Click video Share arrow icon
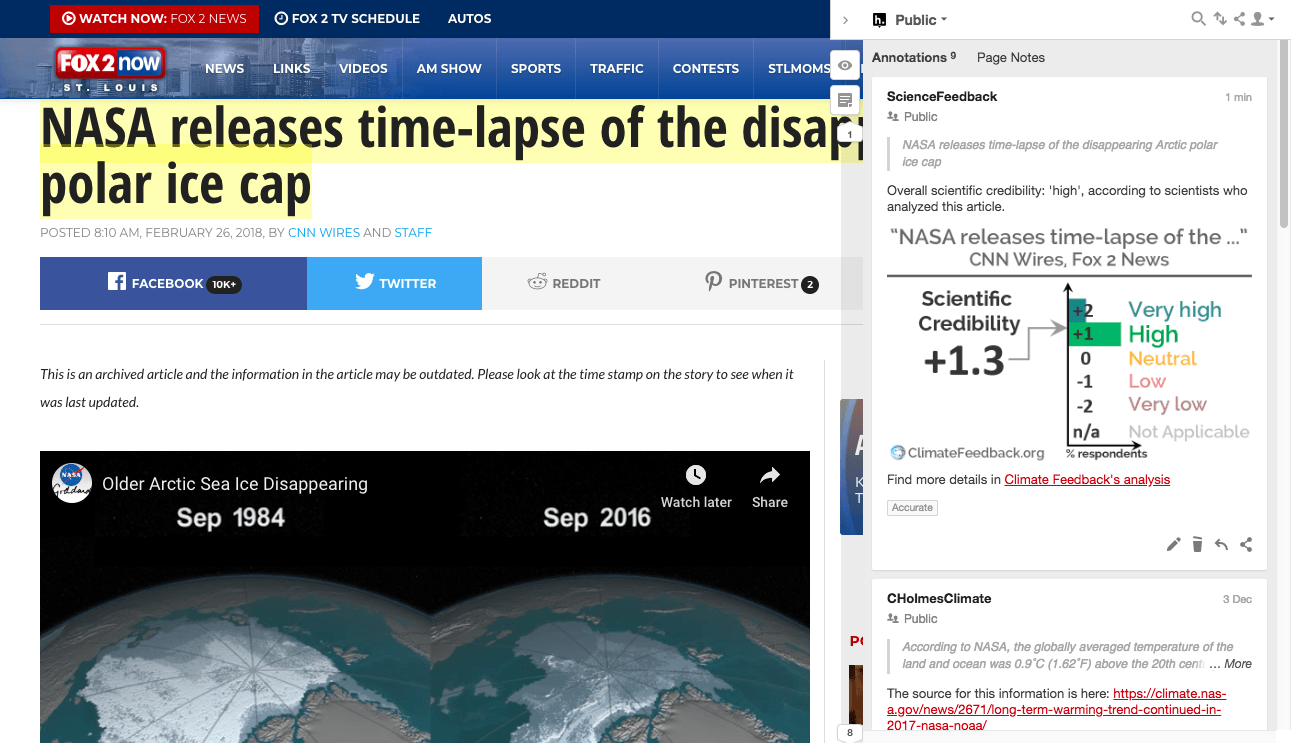 point(770,476)
